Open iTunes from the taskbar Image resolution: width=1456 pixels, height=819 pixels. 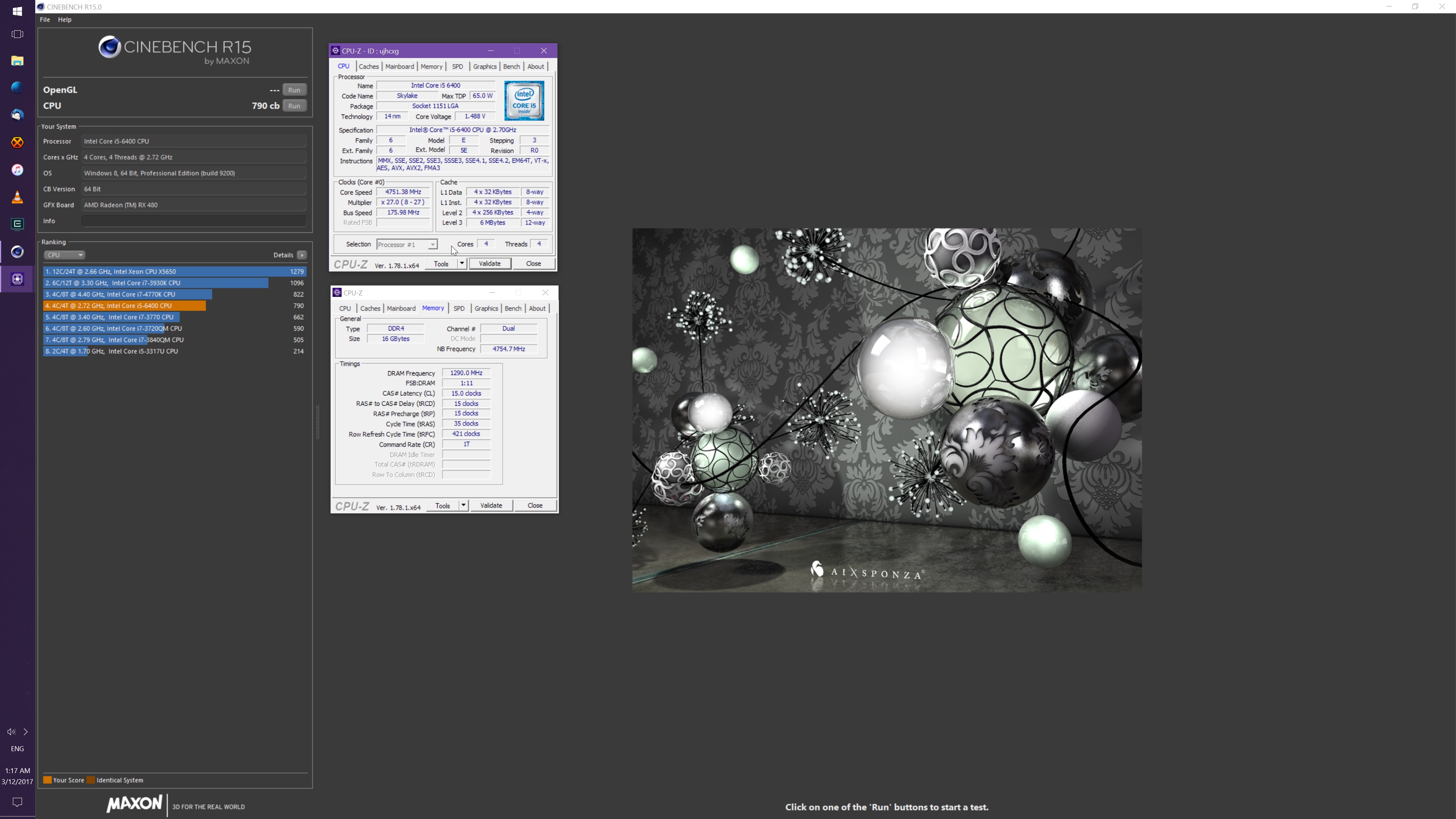pos(17,169)
